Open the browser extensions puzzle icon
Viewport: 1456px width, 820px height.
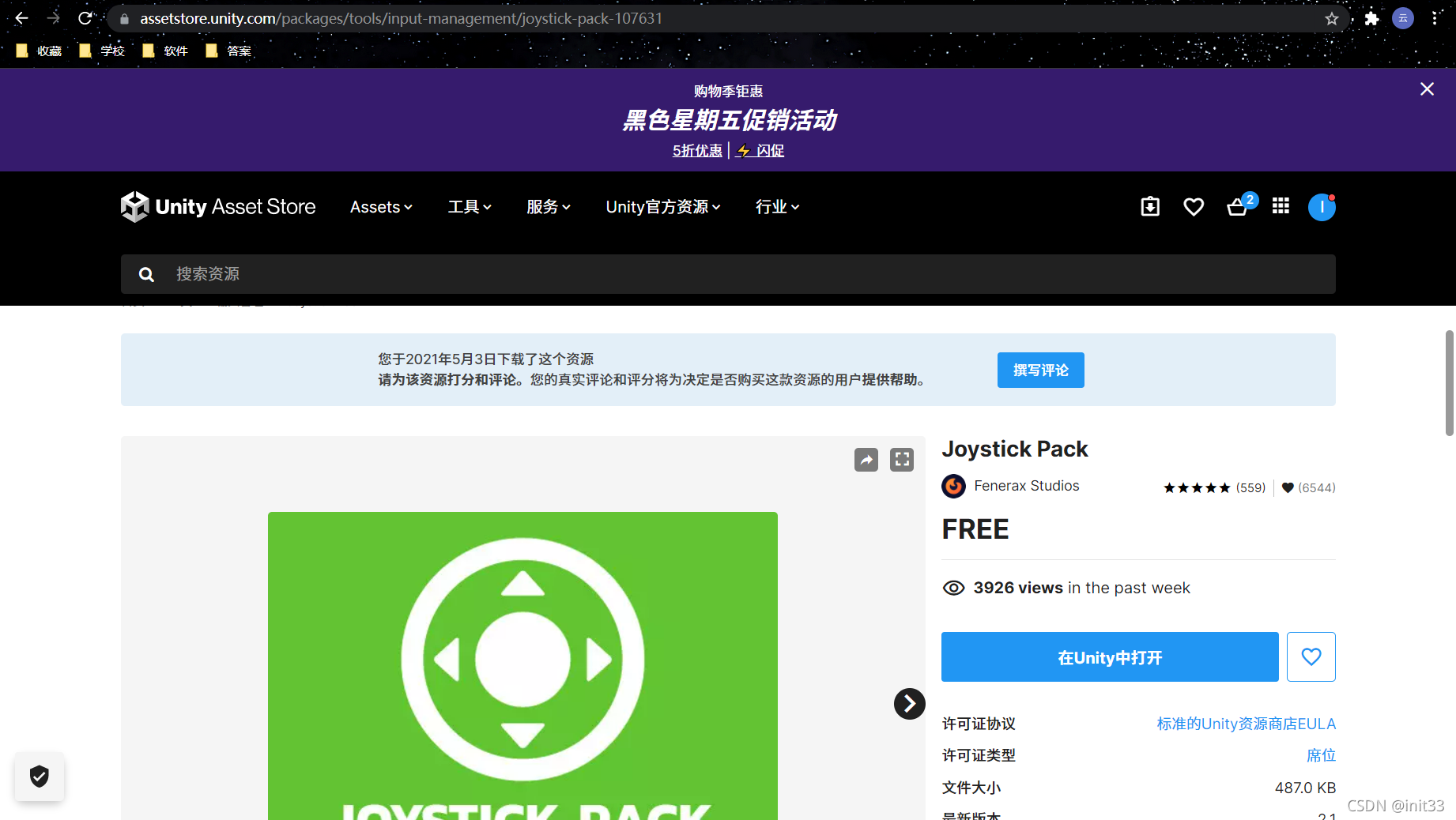(1371, 18)
